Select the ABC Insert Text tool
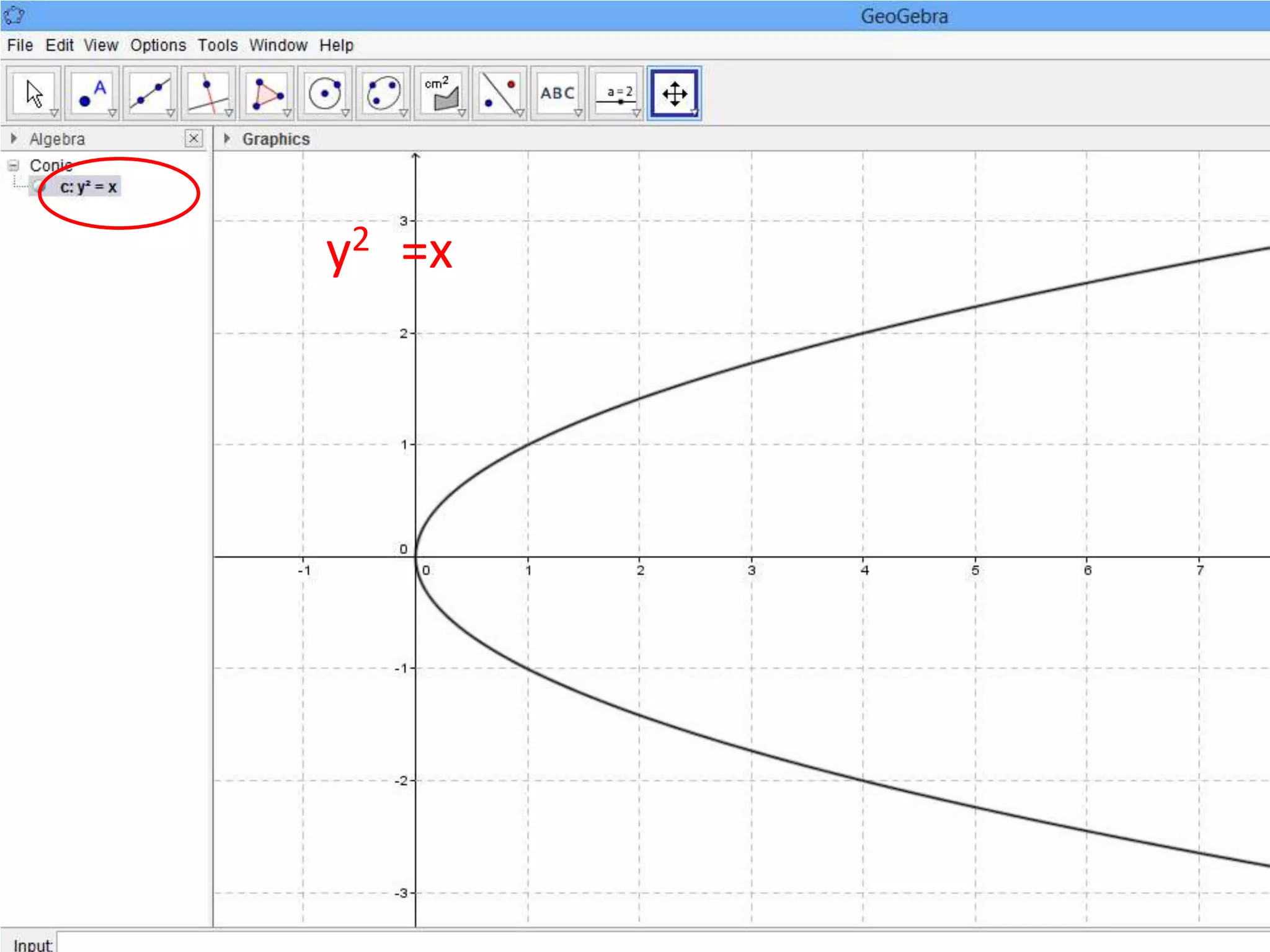The image size is (1270, 952). (x=557, y=94)
